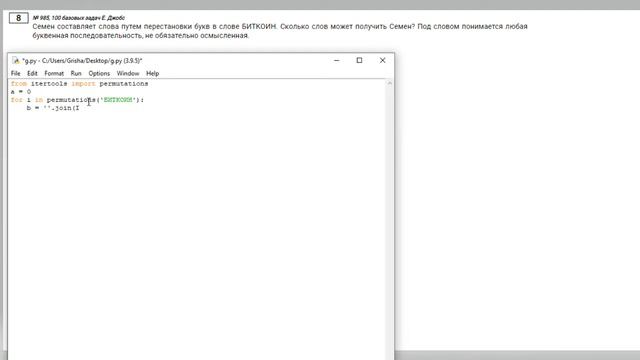Open the Help menu
This screenshot has height=360, width=640.
tap(152, 73)
